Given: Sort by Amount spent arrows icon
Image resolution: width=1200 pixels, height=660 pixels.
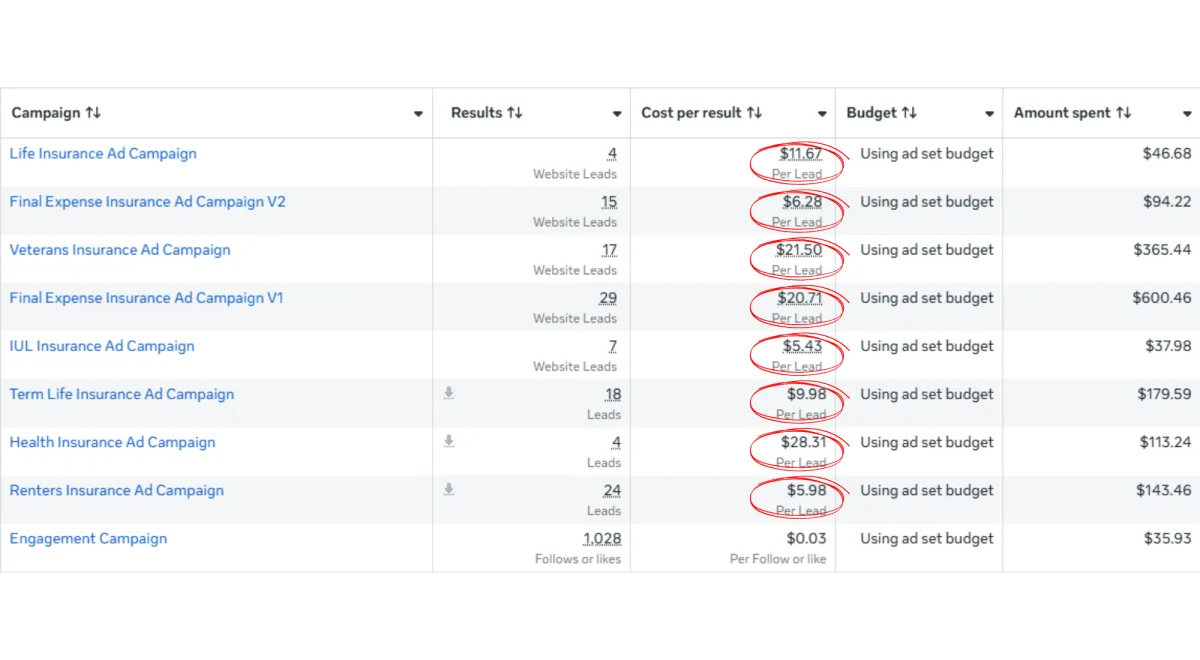Looking at the screenshot, I should click(x=1124, y=113).
